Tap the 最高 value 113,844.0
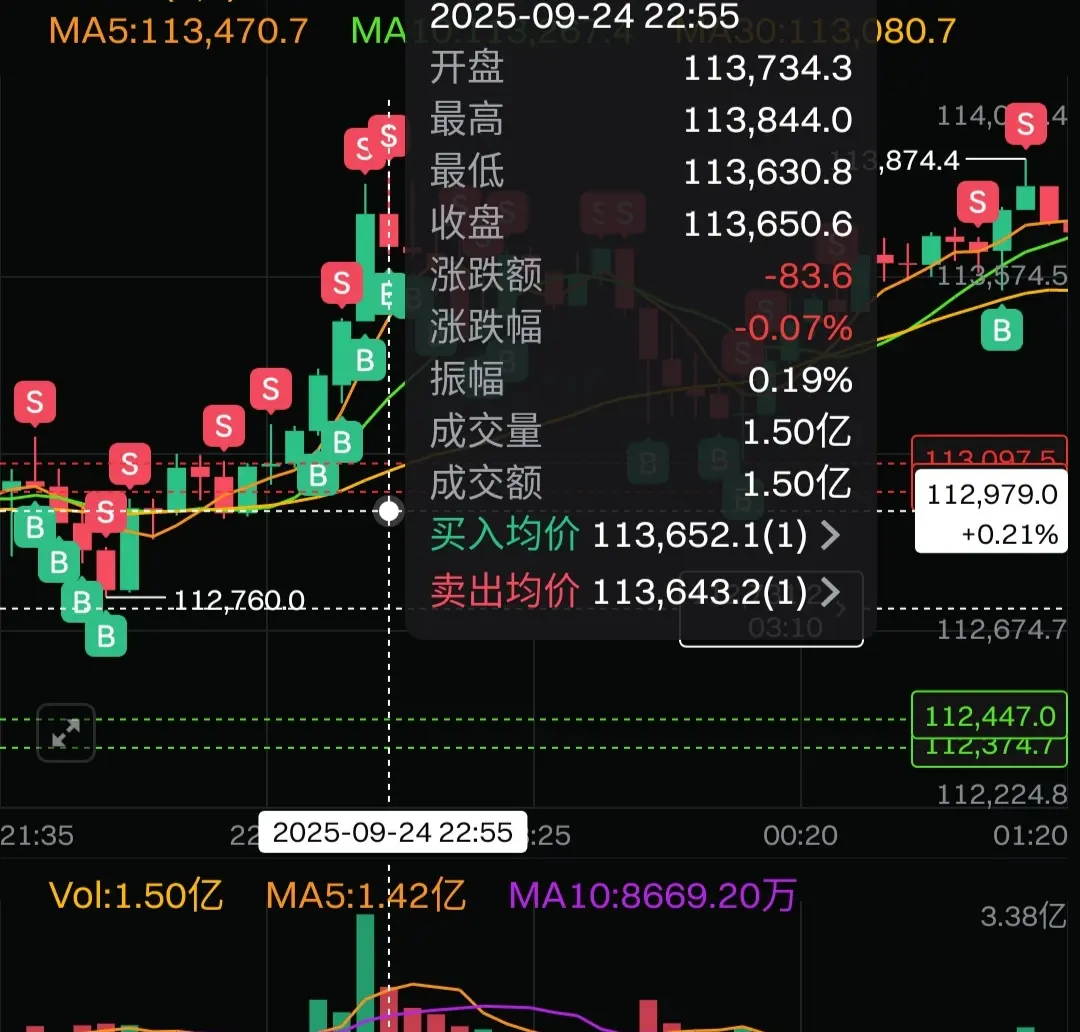This screenshot has height=1032, width=1080. pos(767,120)
